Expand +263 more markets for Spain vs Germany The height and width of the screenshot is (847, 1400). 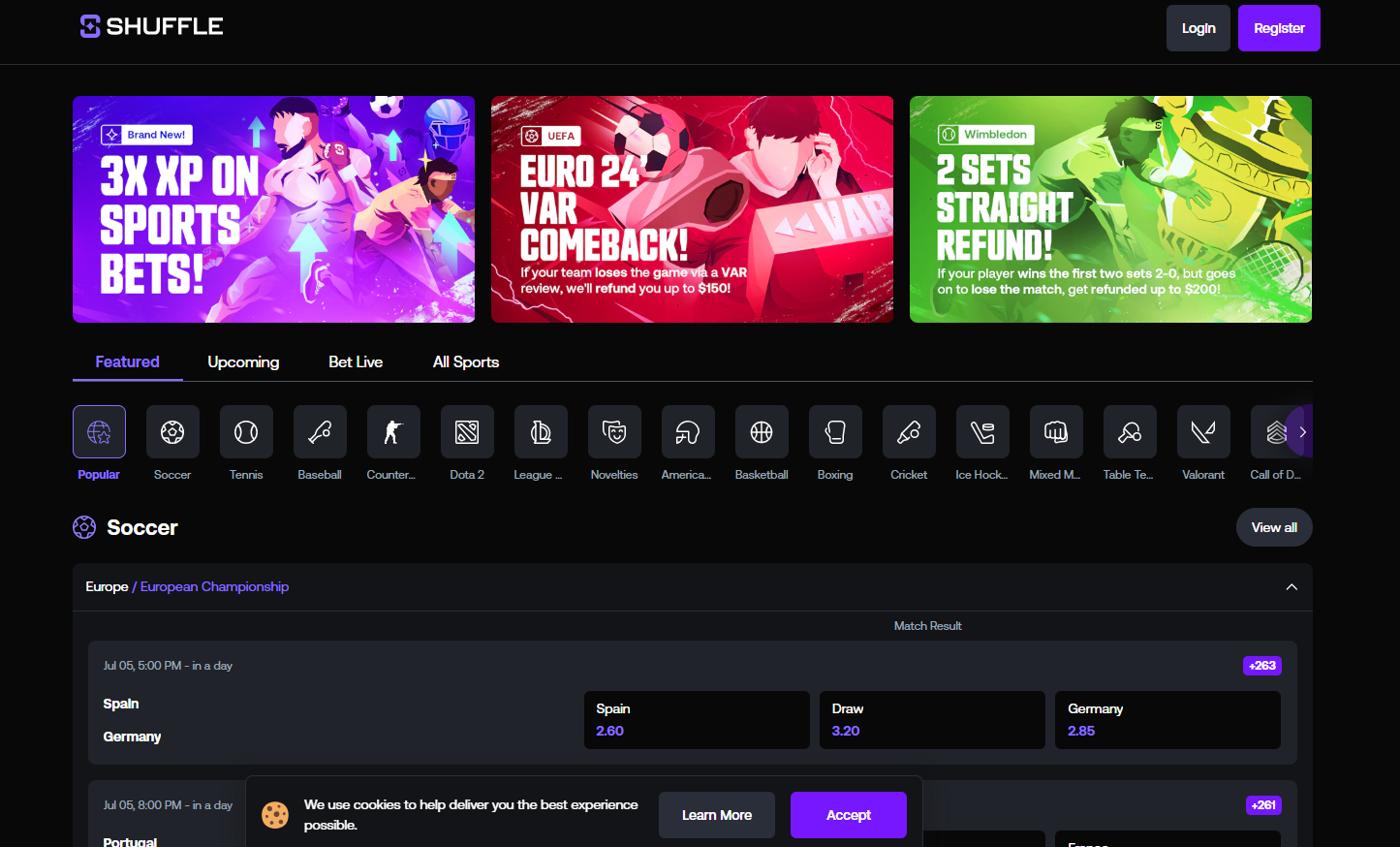[x=1262, y=666]
